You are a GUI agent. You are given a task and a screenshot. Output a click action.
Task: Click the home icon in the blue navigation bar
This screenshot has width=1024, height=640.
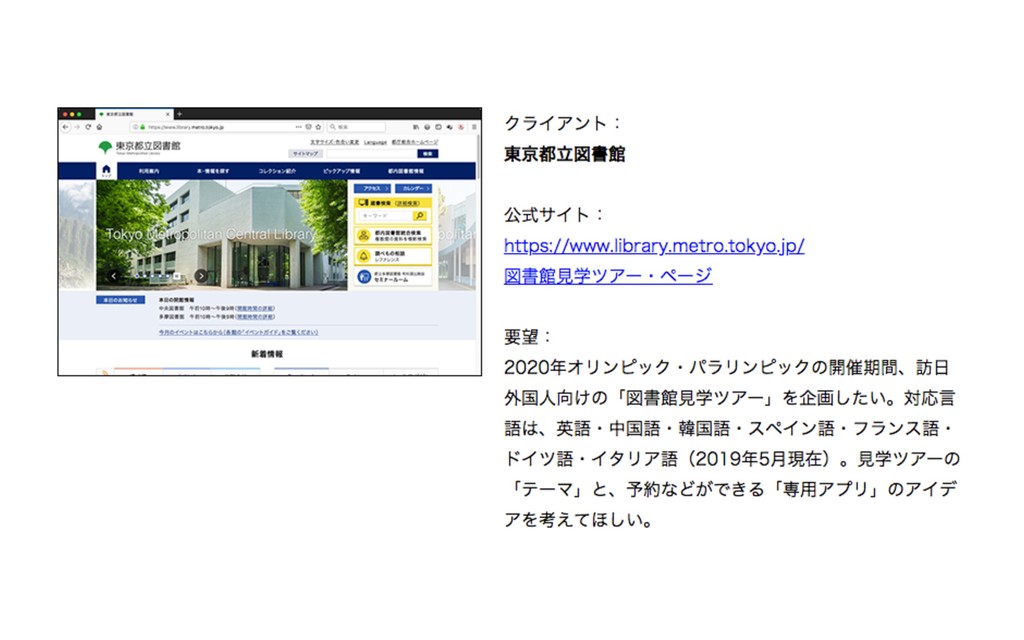pyautogui.click(x=106, y=170)
